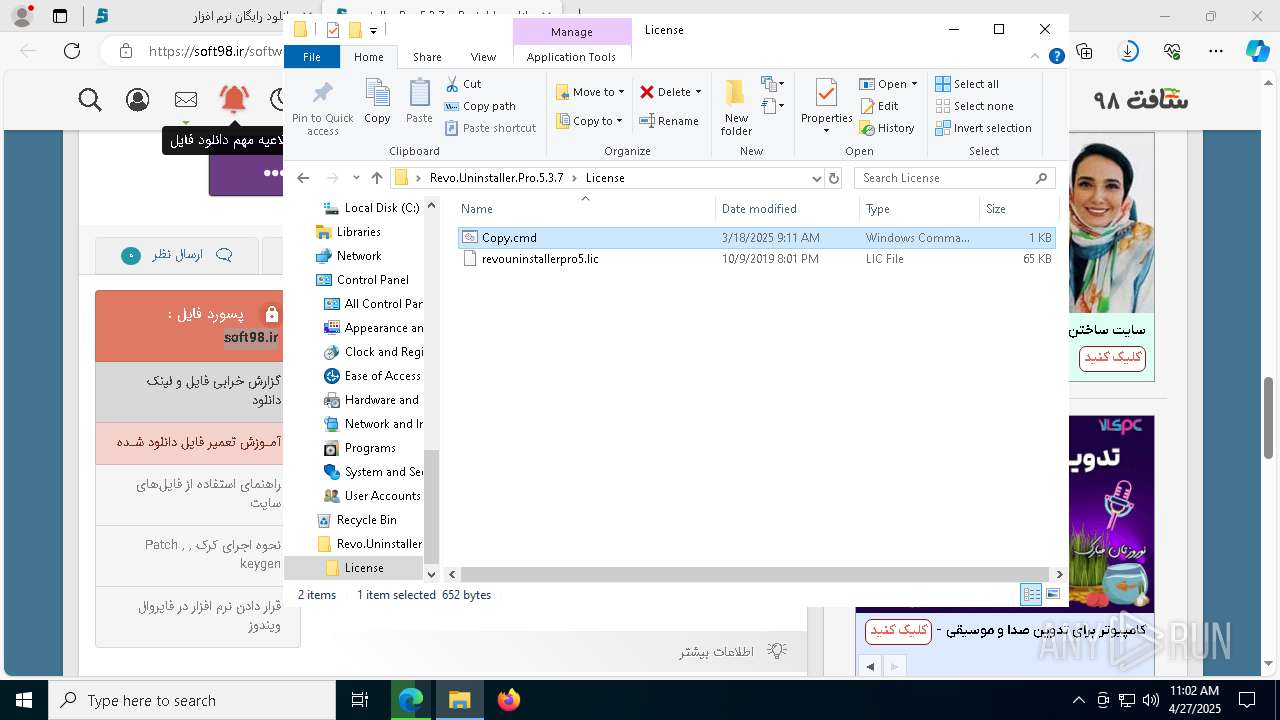Viewport: 1280px width, 720px height.
Task: Select Network in navigation pane
Action: coord(359,256)
